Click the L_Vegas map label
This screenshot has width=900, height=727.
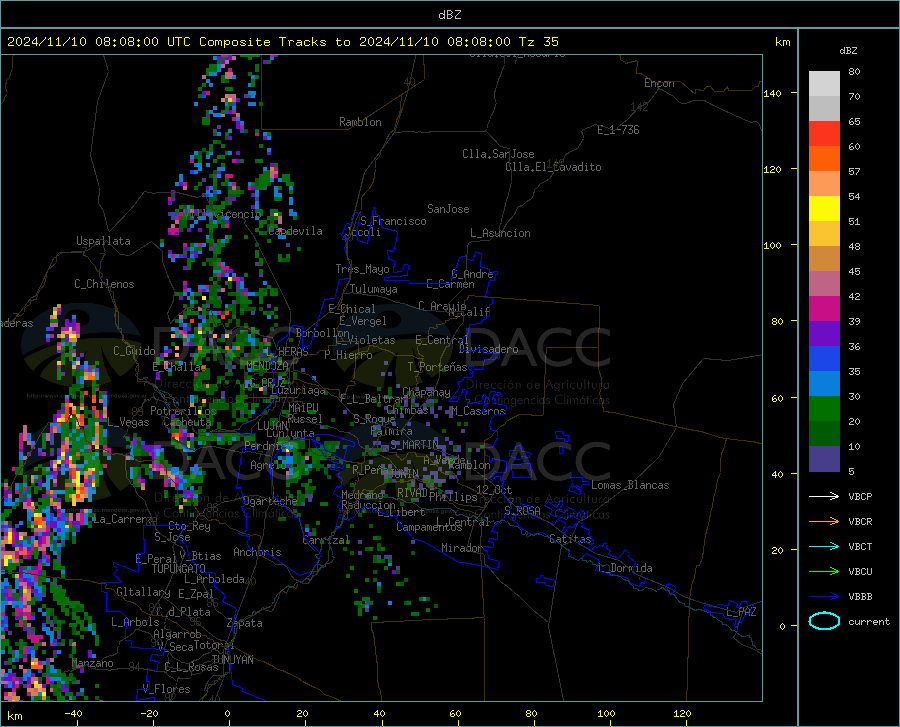click(x=128, y=422)
